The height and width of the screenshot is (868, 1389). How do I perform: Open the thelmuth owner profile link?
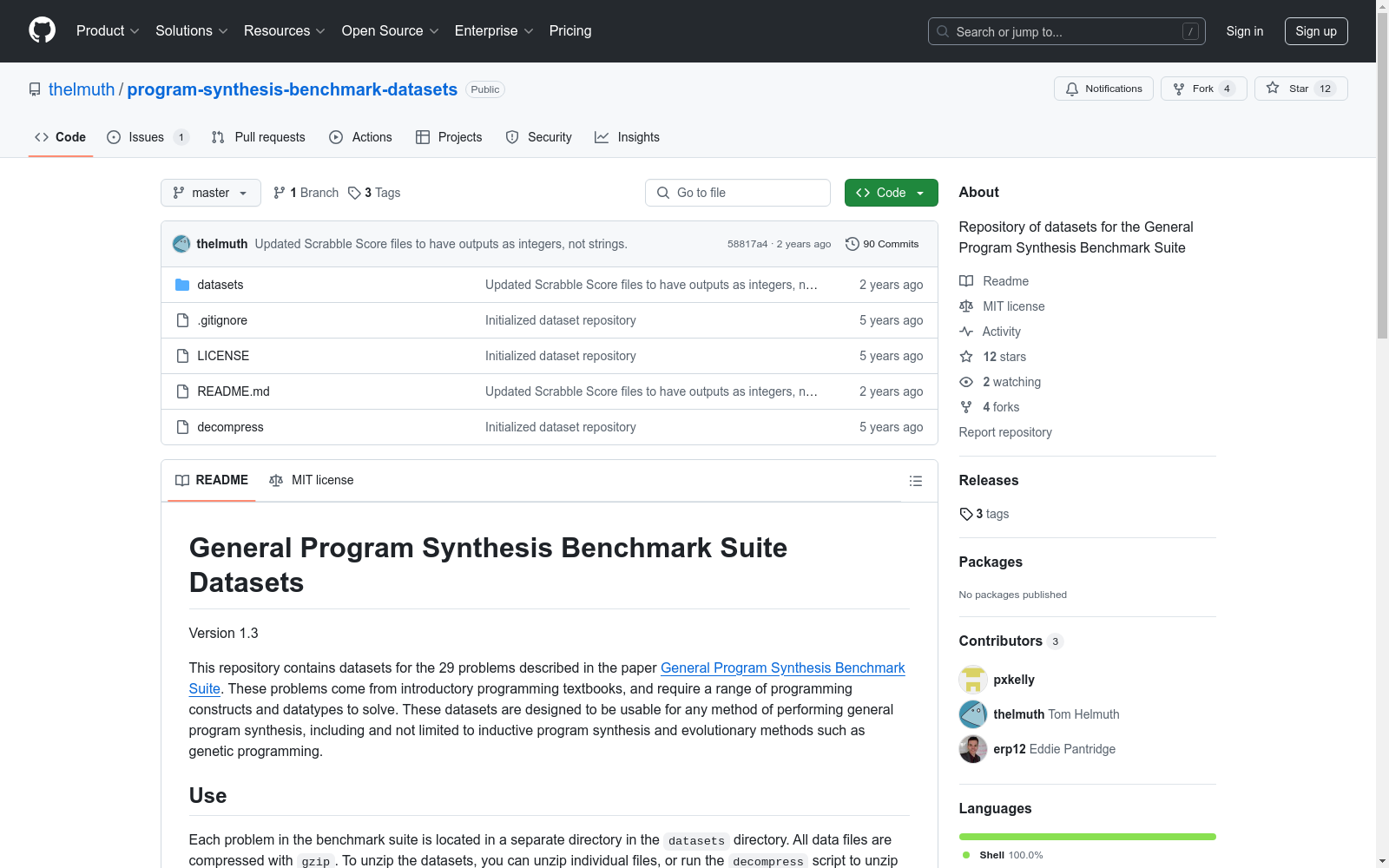82,89
